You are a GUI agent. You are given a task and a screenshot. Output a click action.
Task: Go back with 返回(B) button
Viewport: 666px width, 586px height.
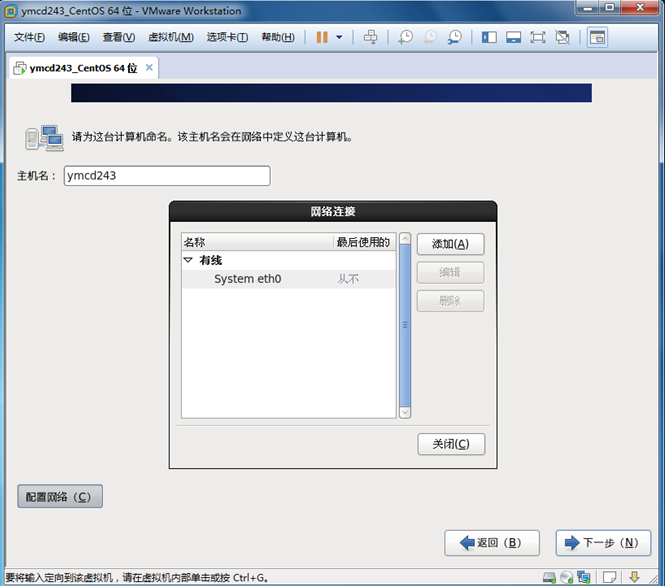[492, 543]
